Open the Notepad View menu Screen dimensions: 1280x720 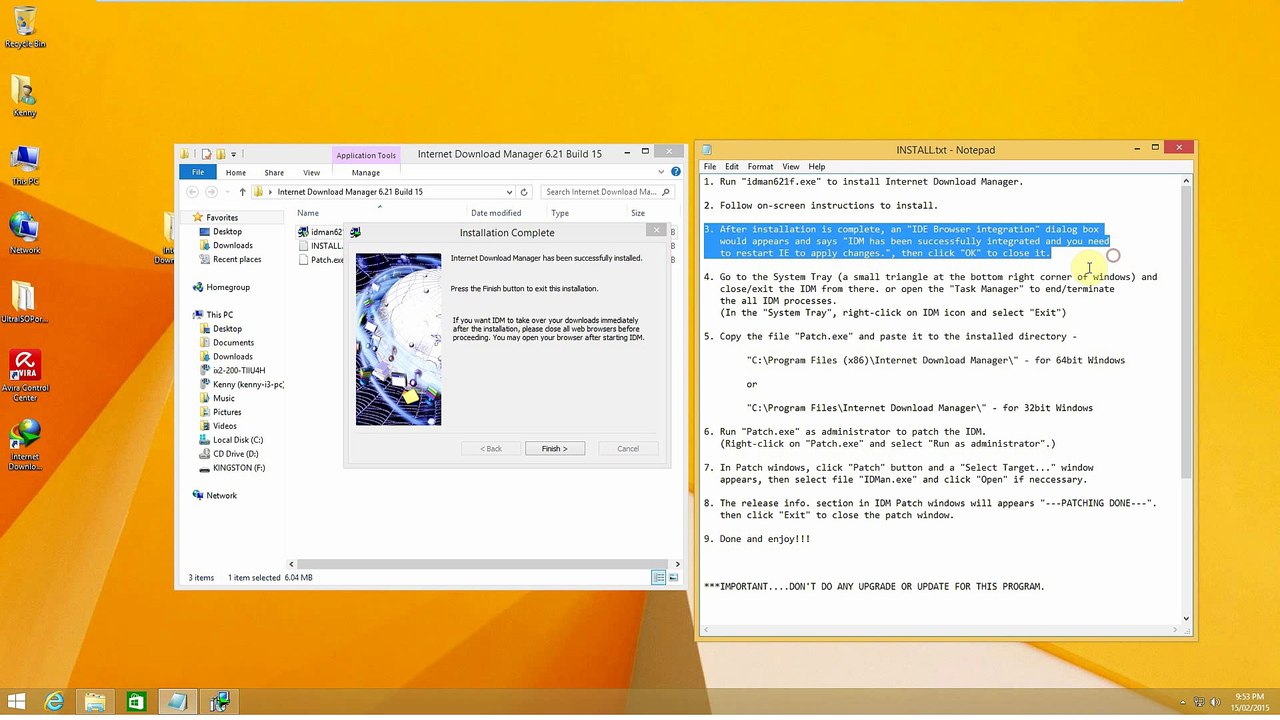coord(790,166)
